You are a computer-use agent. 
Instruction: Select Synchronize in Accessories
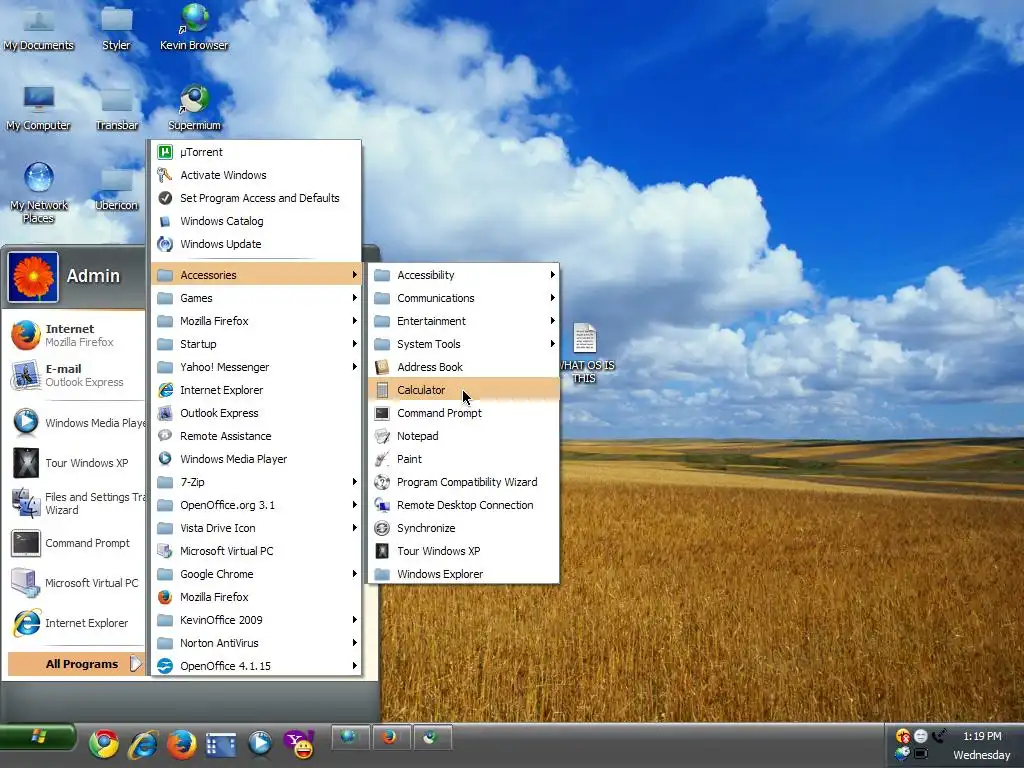[x=464, y=528]
